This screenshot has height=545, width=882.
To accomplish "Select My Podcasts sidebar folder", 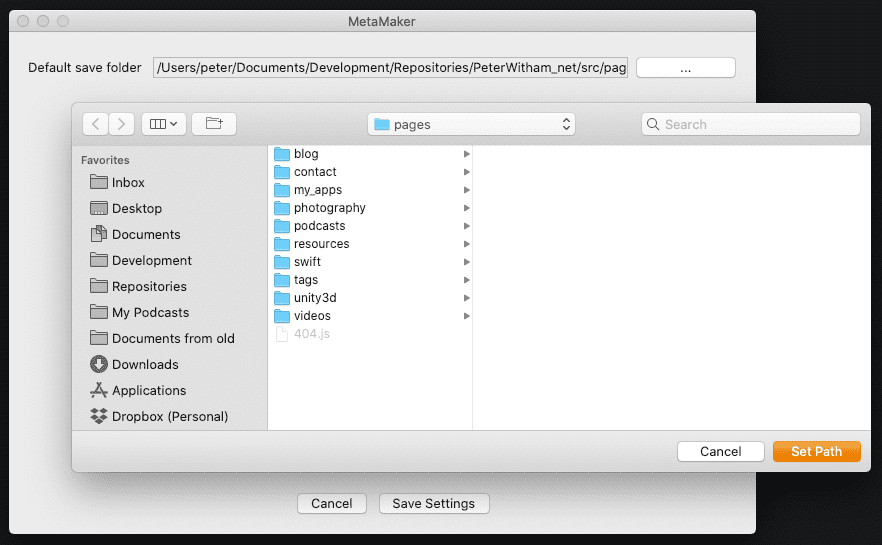I will coord(140,312).
